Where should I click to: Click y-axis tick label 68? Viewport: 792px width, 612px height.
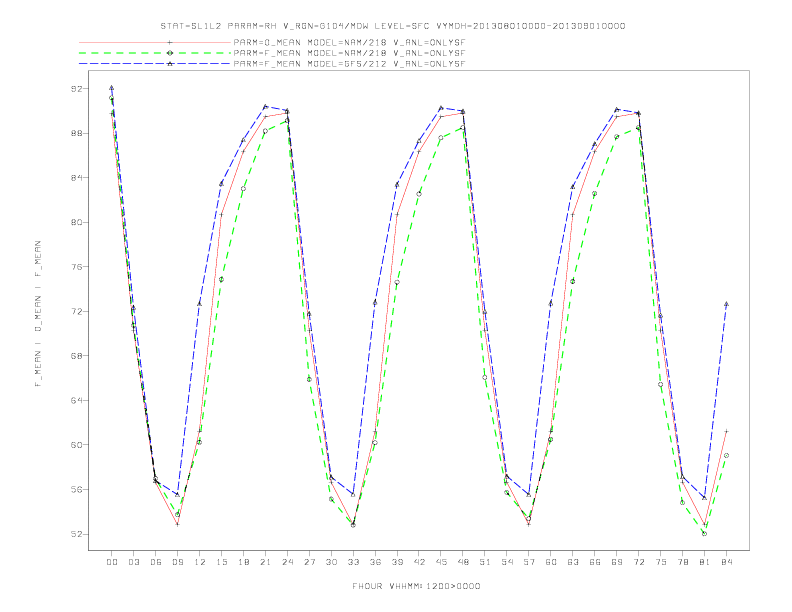pos(77,356)
